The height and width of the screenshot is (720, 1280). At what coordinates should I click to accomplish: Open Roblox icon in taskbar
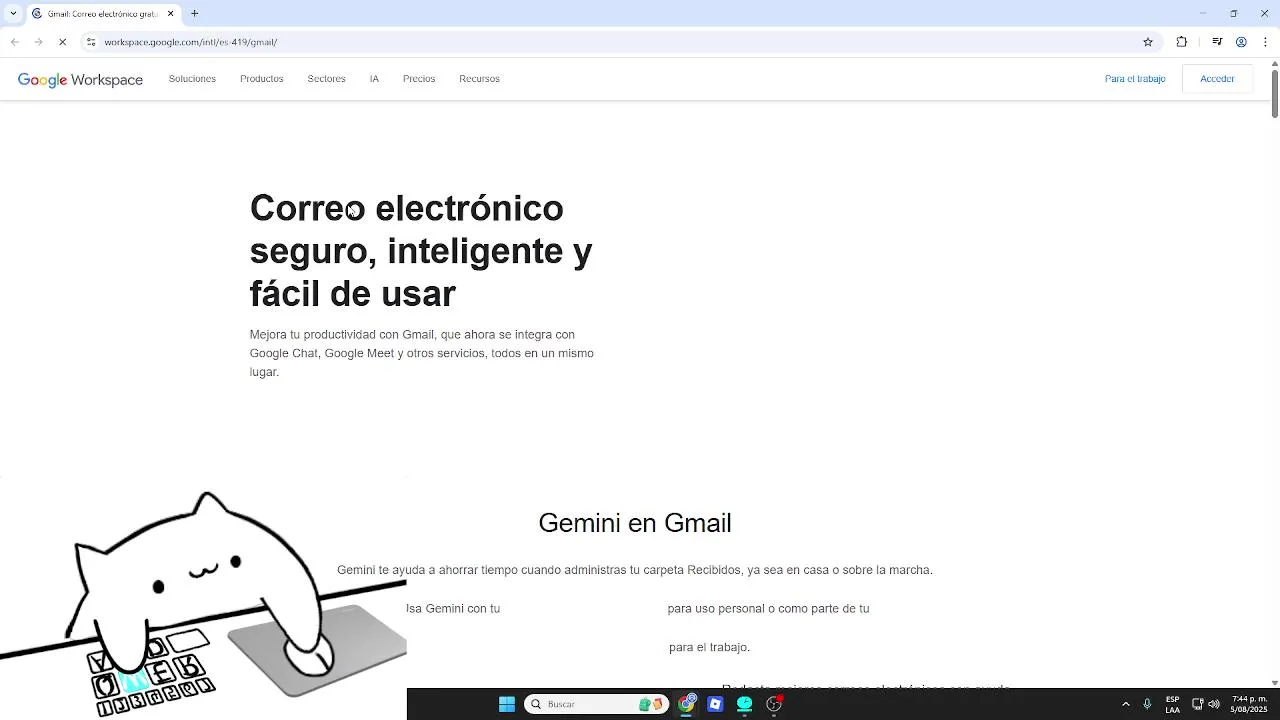click(x=715, y=704)
